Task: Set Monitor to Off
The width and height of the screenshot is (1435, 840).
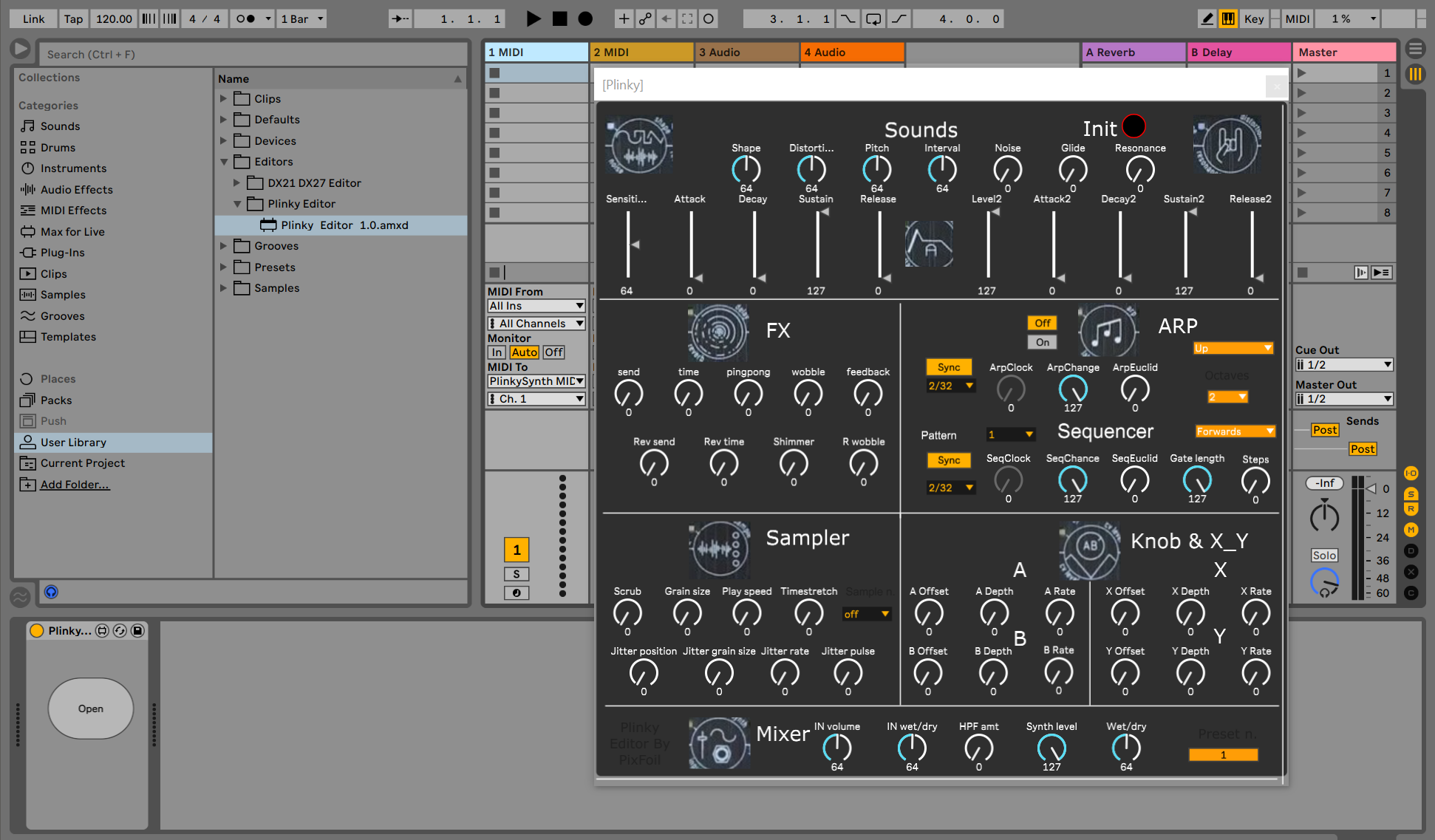Action: (x=553, y=352)
